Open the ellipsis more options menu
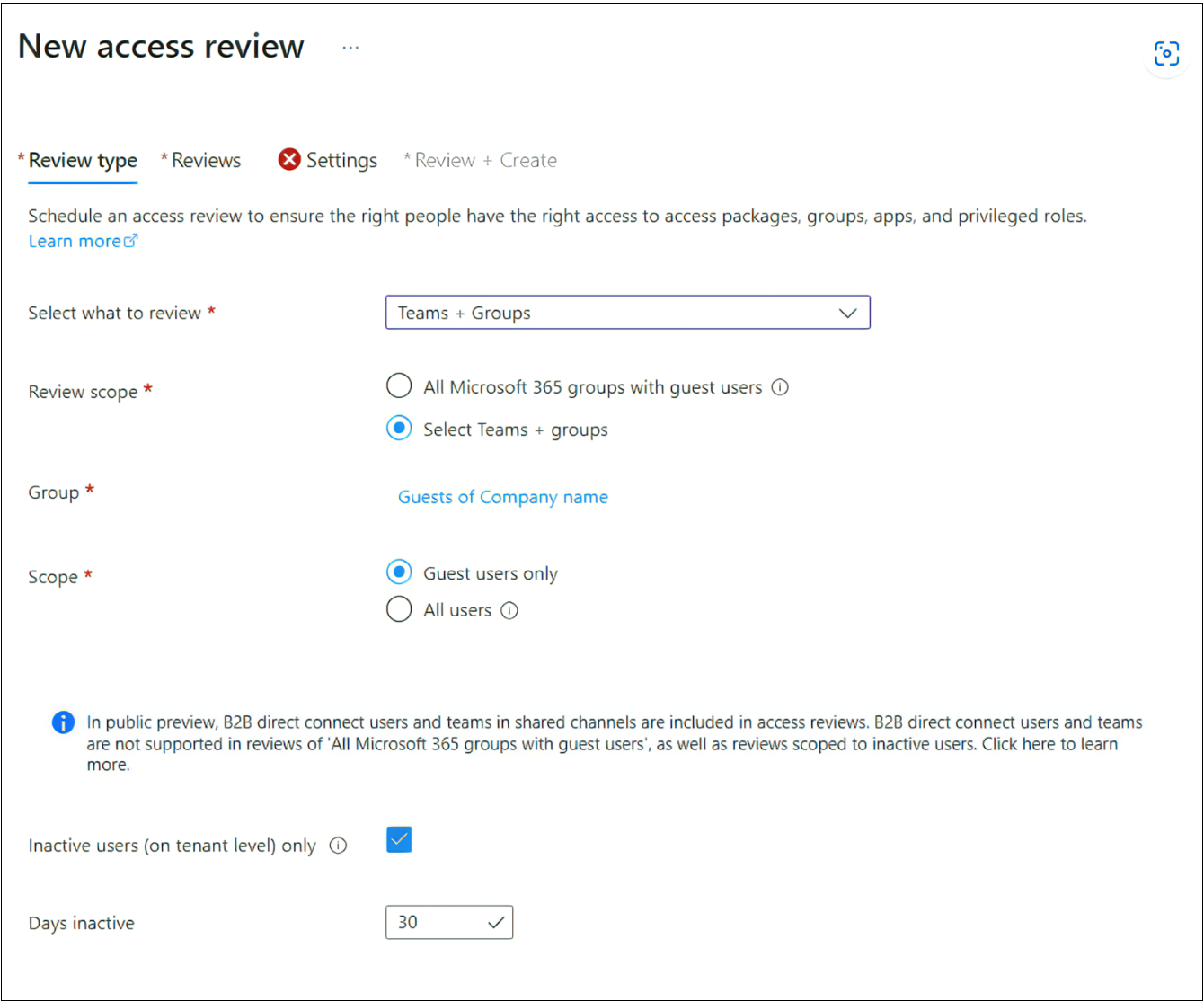 350,48
